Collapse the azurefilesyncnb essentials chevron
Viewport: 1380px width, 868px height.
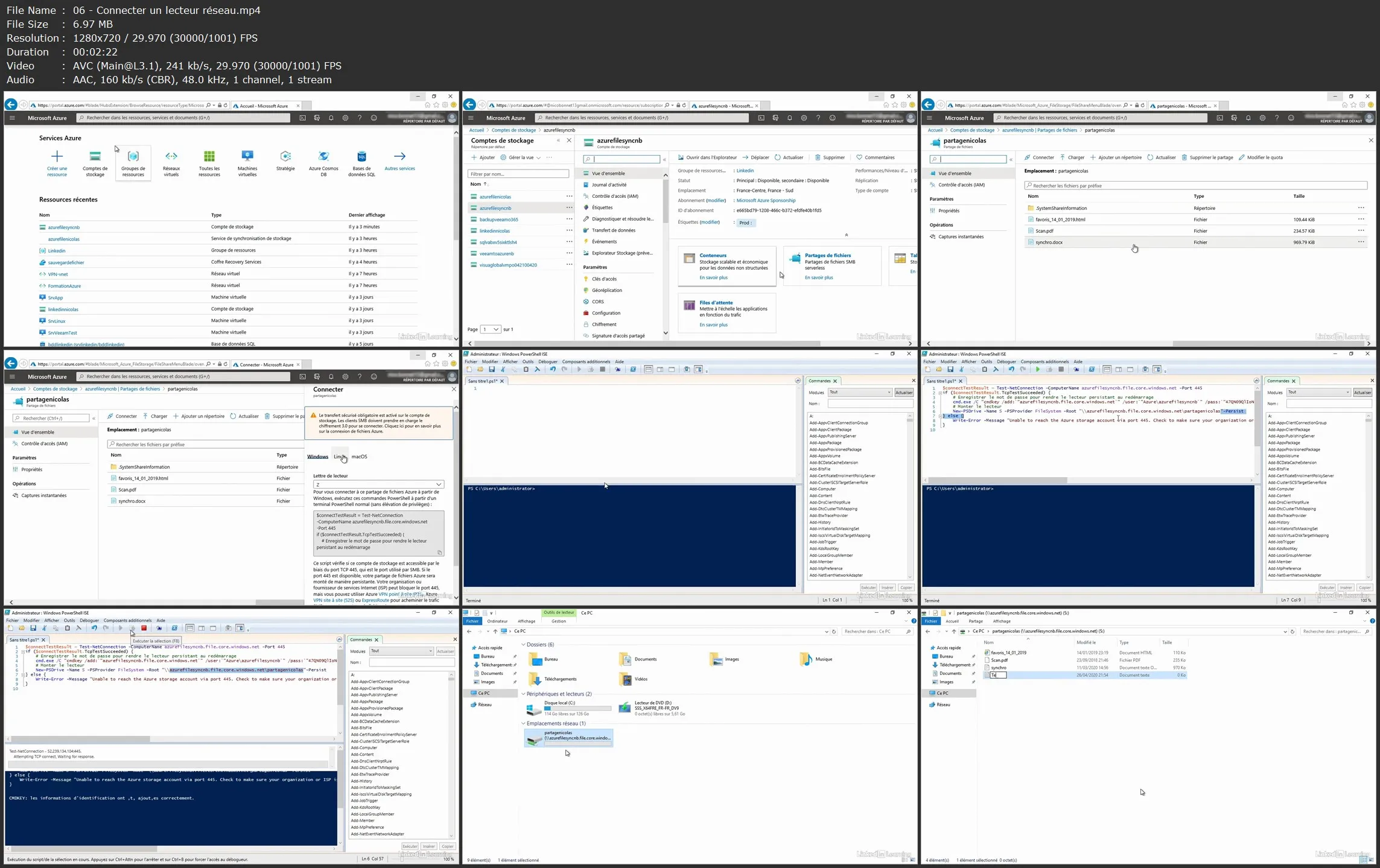[x=846, y=235]
